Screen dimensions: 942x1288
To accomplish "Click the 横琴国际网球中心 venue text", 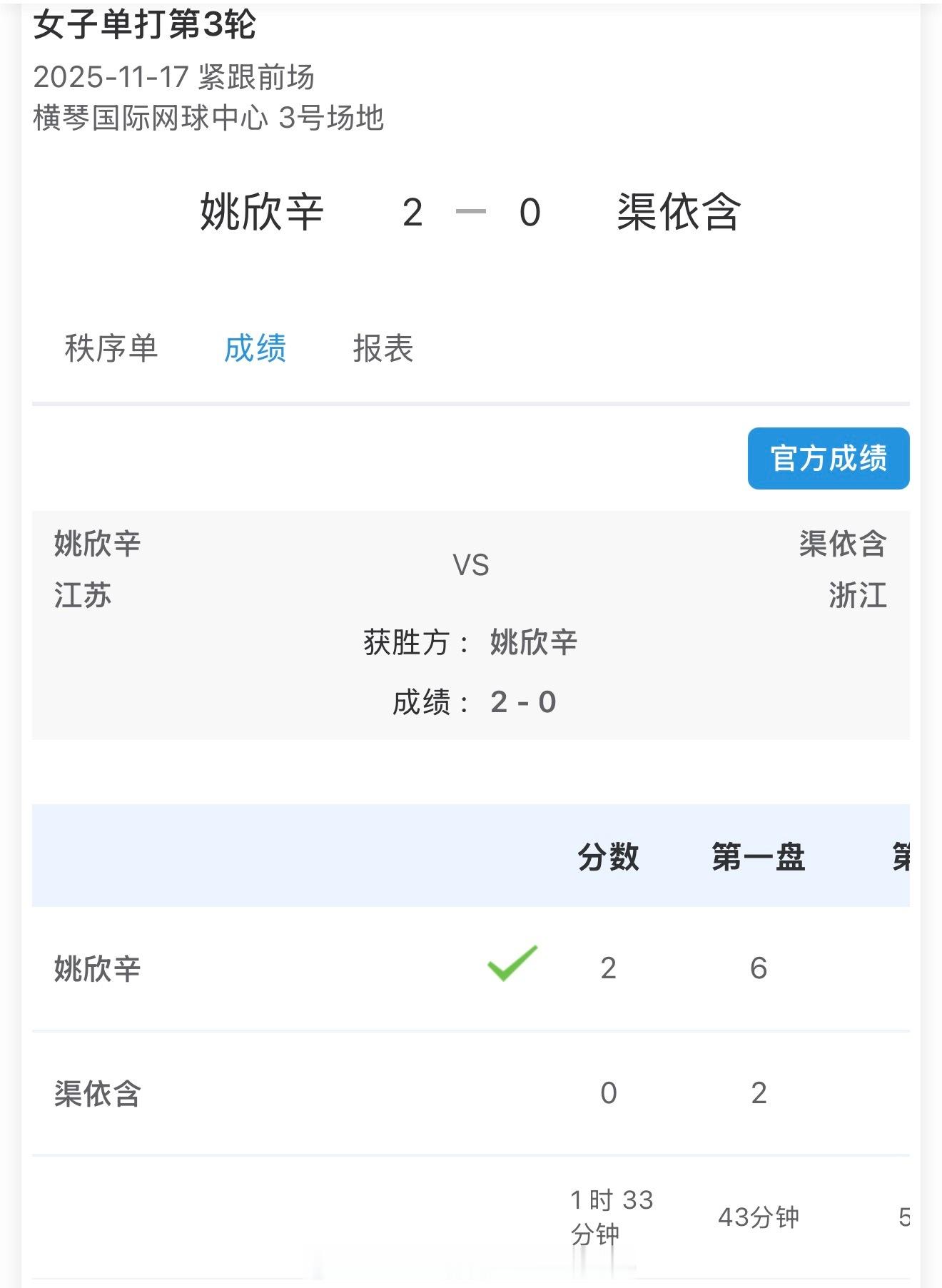I will (x=151, y=118).
